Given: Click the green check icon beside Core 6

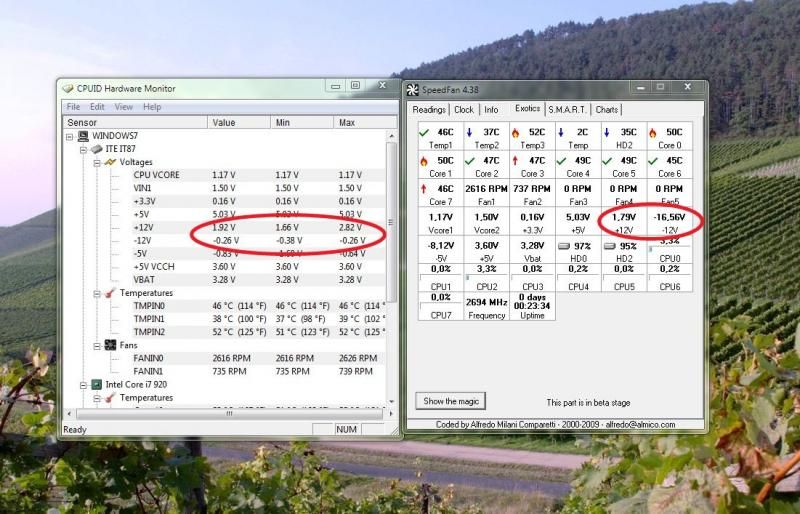Looking at the screenshot, I should click(653, 161).
